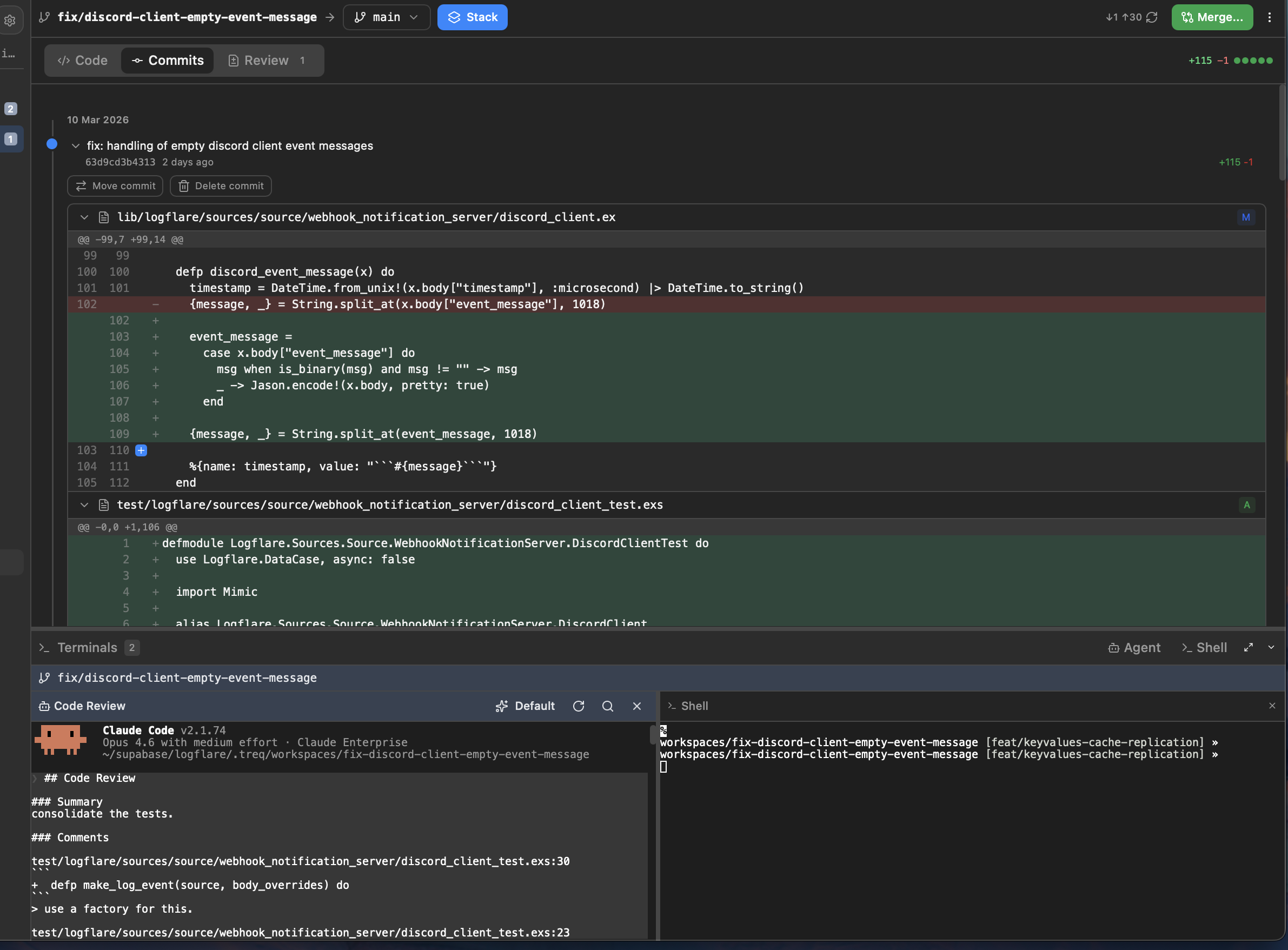
Task: Collapse the commit 'fix: handling of empty discord' chevron
Action: pyautogui.click(x=75, y=146)
